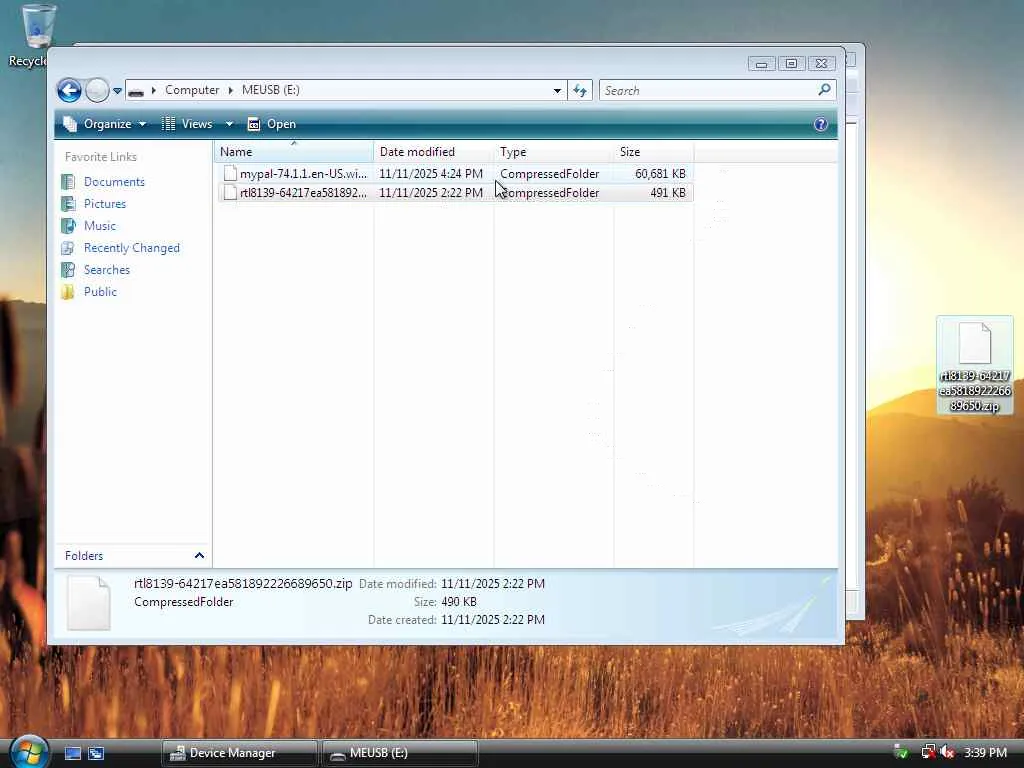Minimize the MEUSB explorer window

pyautogui.click(x=761, y=63)
